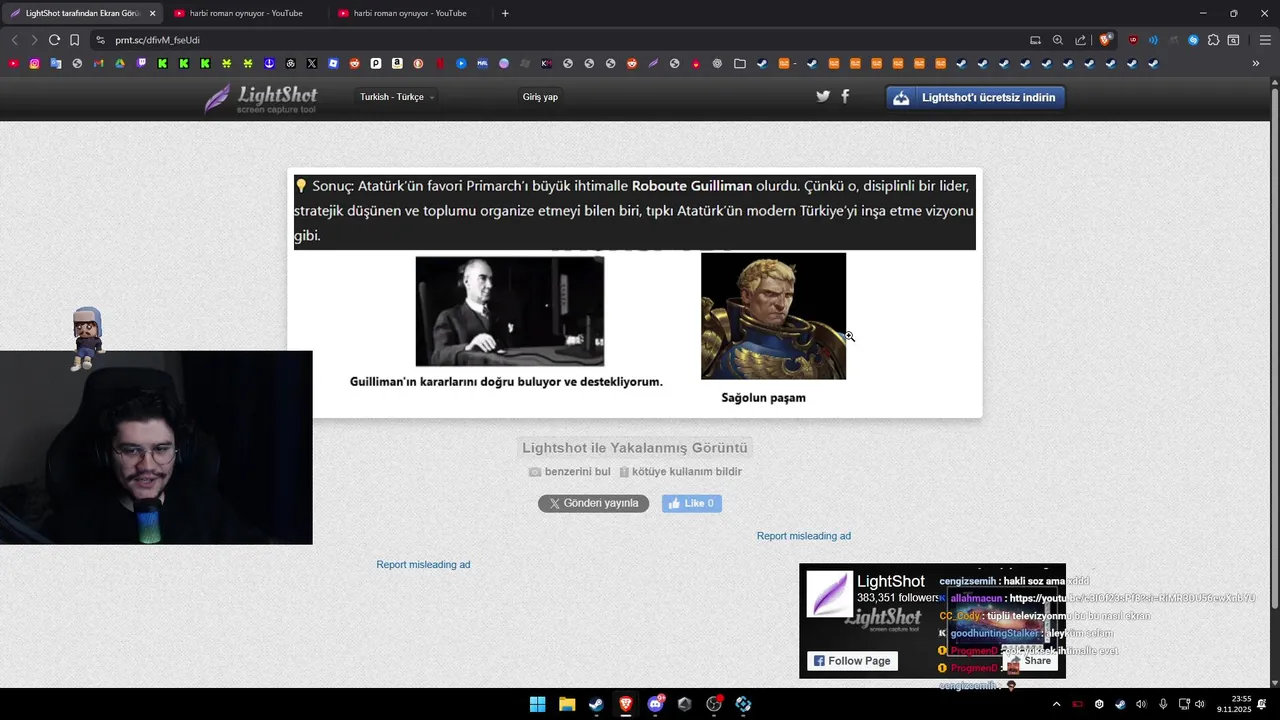Open a new browser tab
The width and height of the screenshot is (1280, 720).
click(x=505, y=13)
